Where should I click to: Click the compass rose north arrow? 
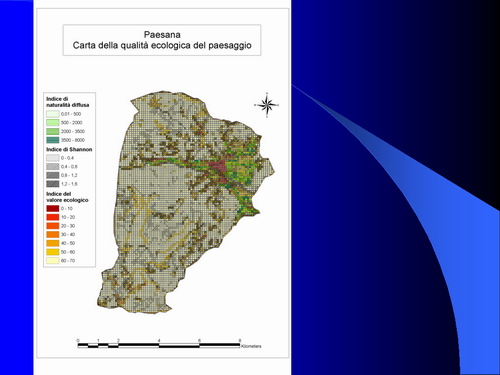[267, 105]
